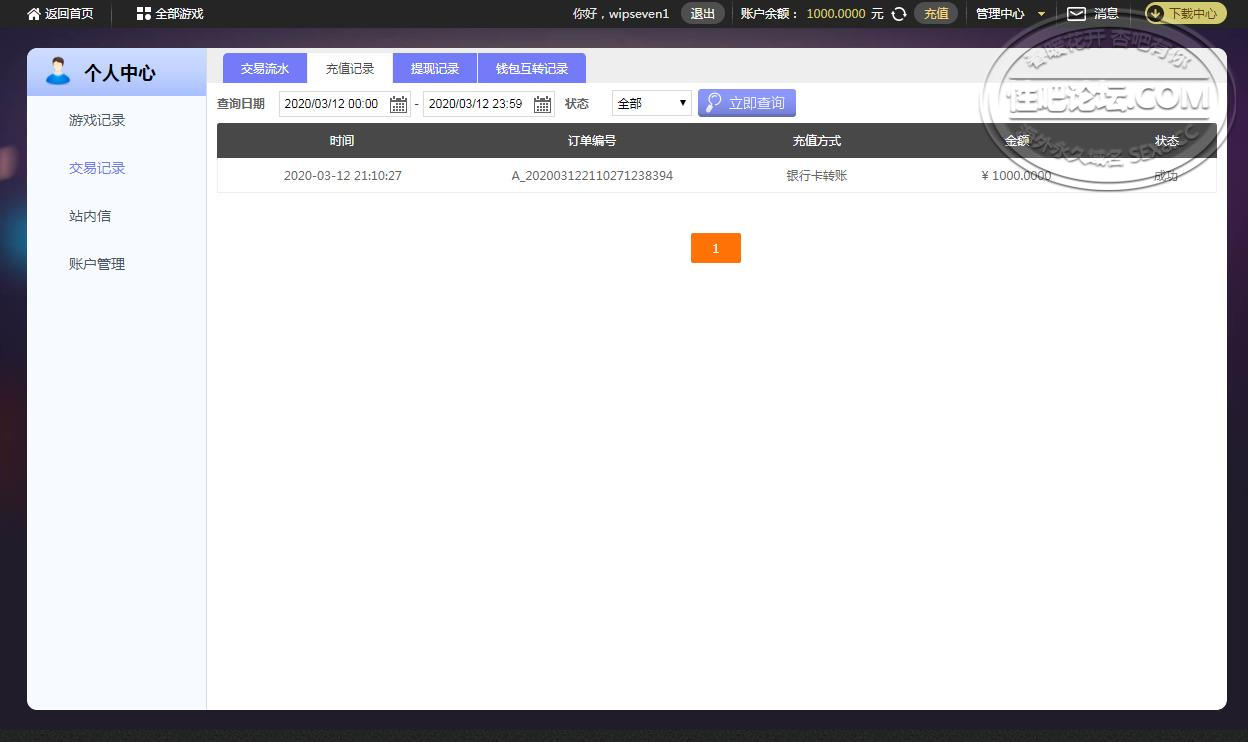This screenshot has width=1248, height=742.
Task: Open the 管理中心 menu label
Action: (1000, 14)
